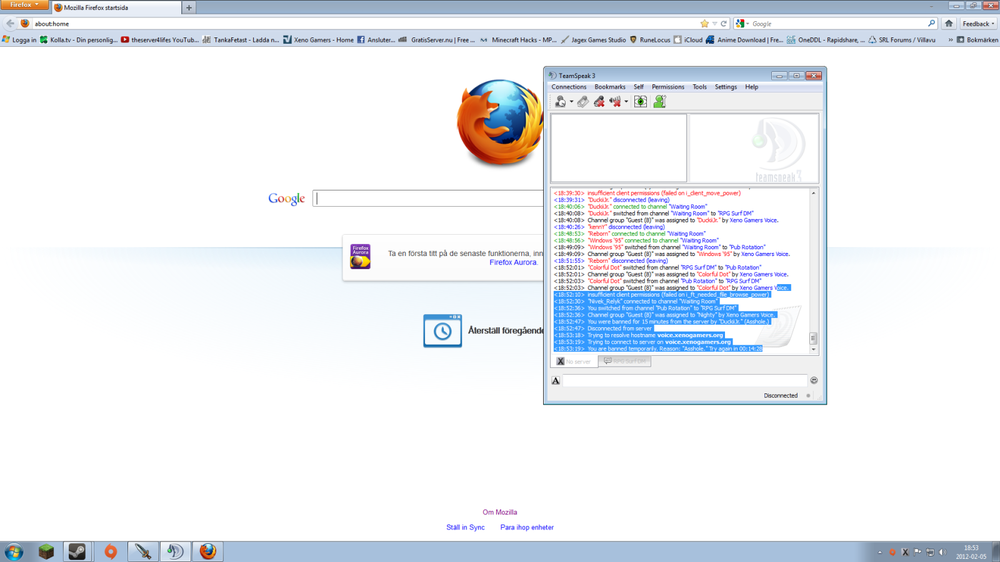
Task: Open Help menu in TeamSpeak
Action: coord(751,87)
